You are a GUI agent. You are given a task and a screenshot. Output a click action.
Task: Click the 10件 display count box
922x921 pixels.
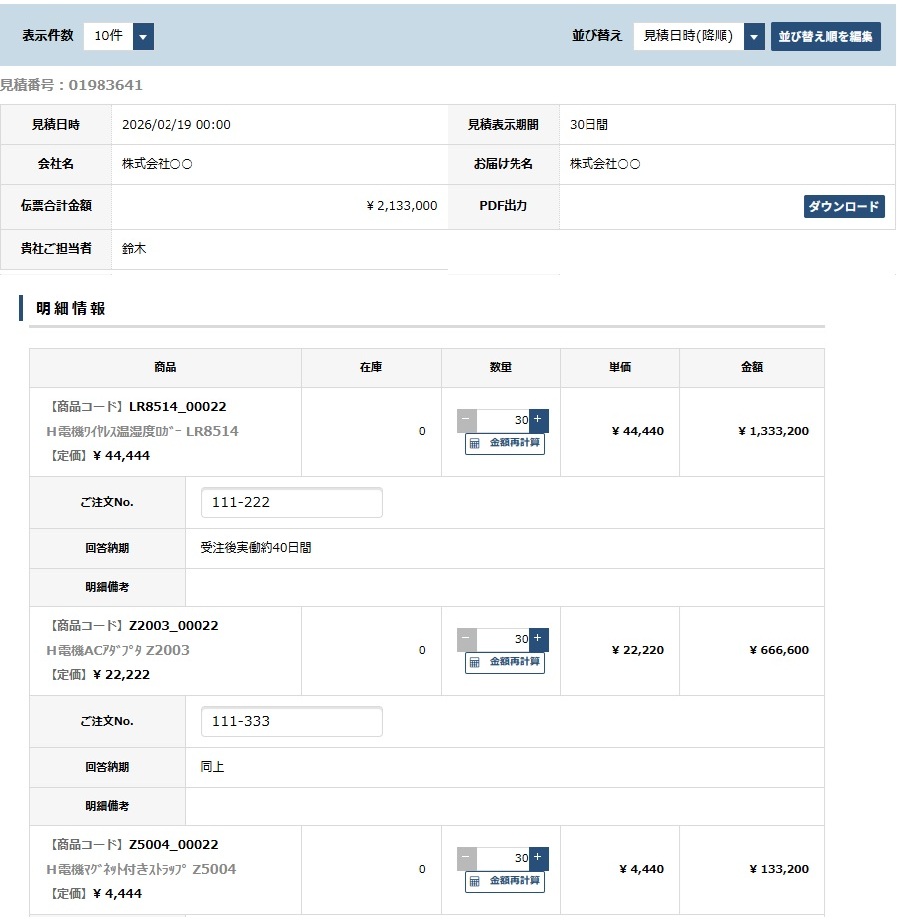(107, 37)
